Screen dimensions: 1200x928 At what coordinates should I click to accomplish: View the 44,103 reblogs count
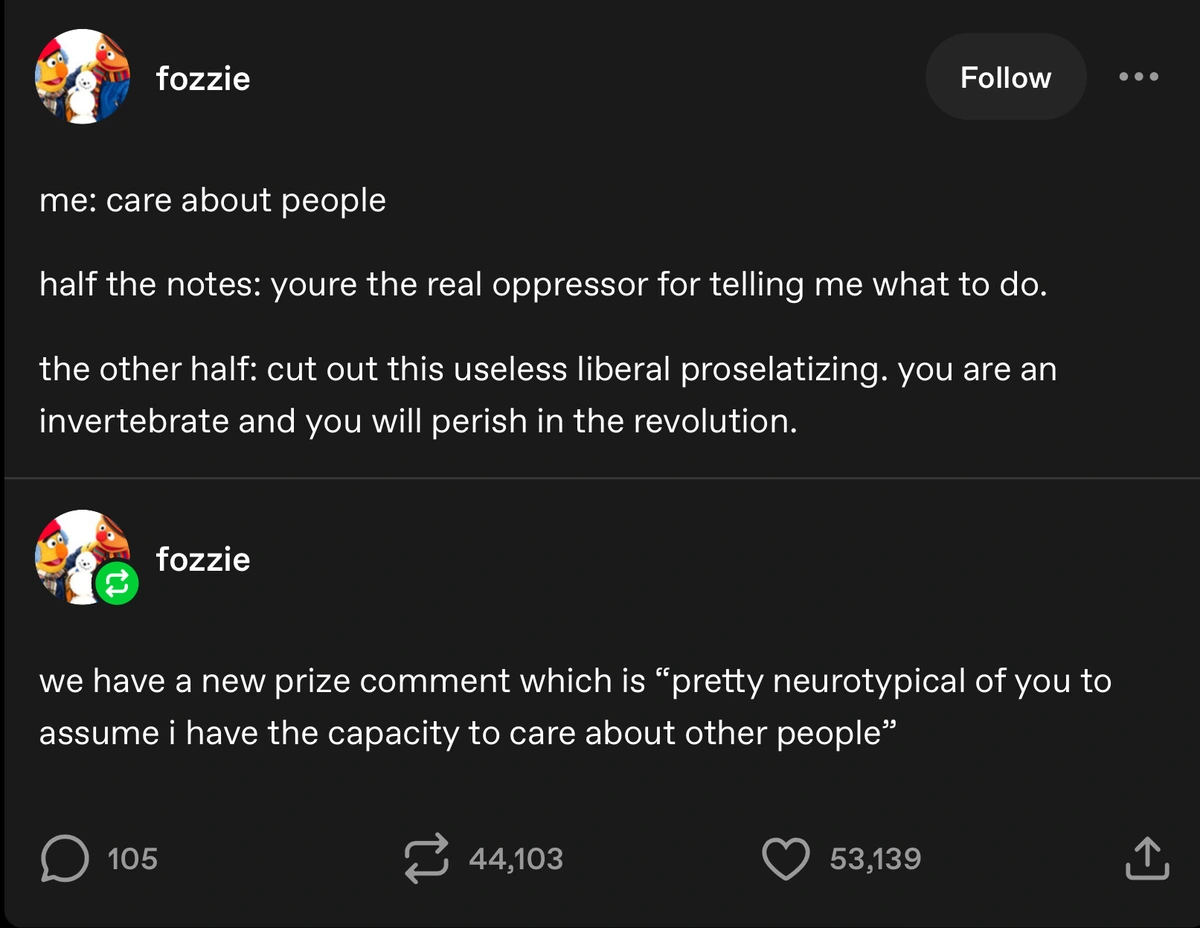tap(515, 859)
